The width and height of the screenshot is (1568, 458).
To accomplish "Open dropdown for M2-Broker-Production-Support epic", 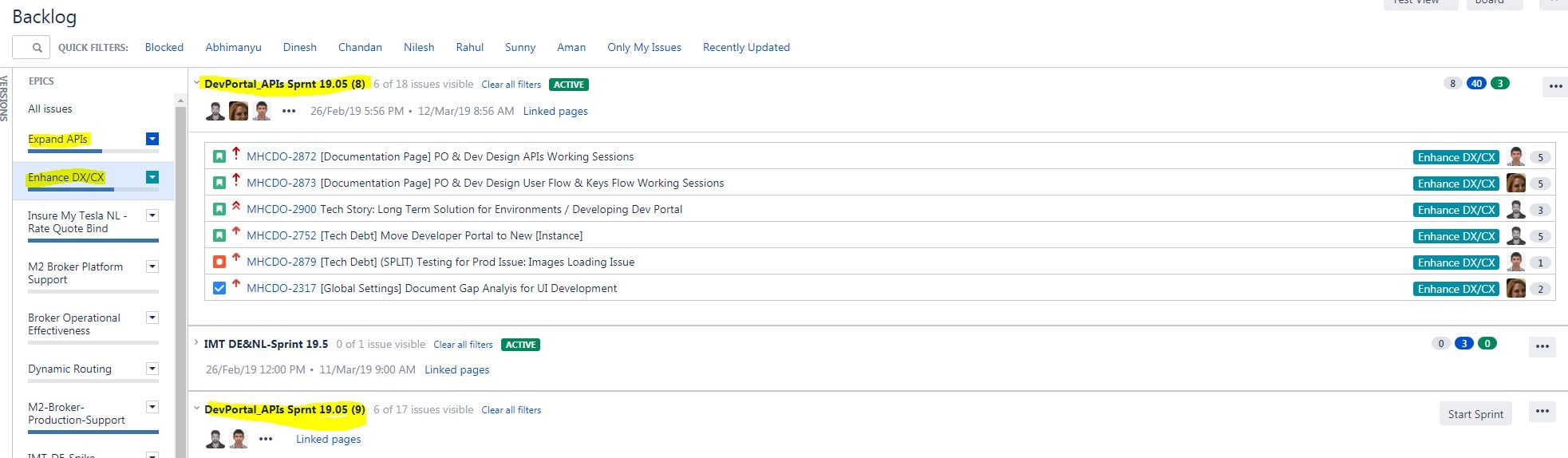I will tap(152, 407).
